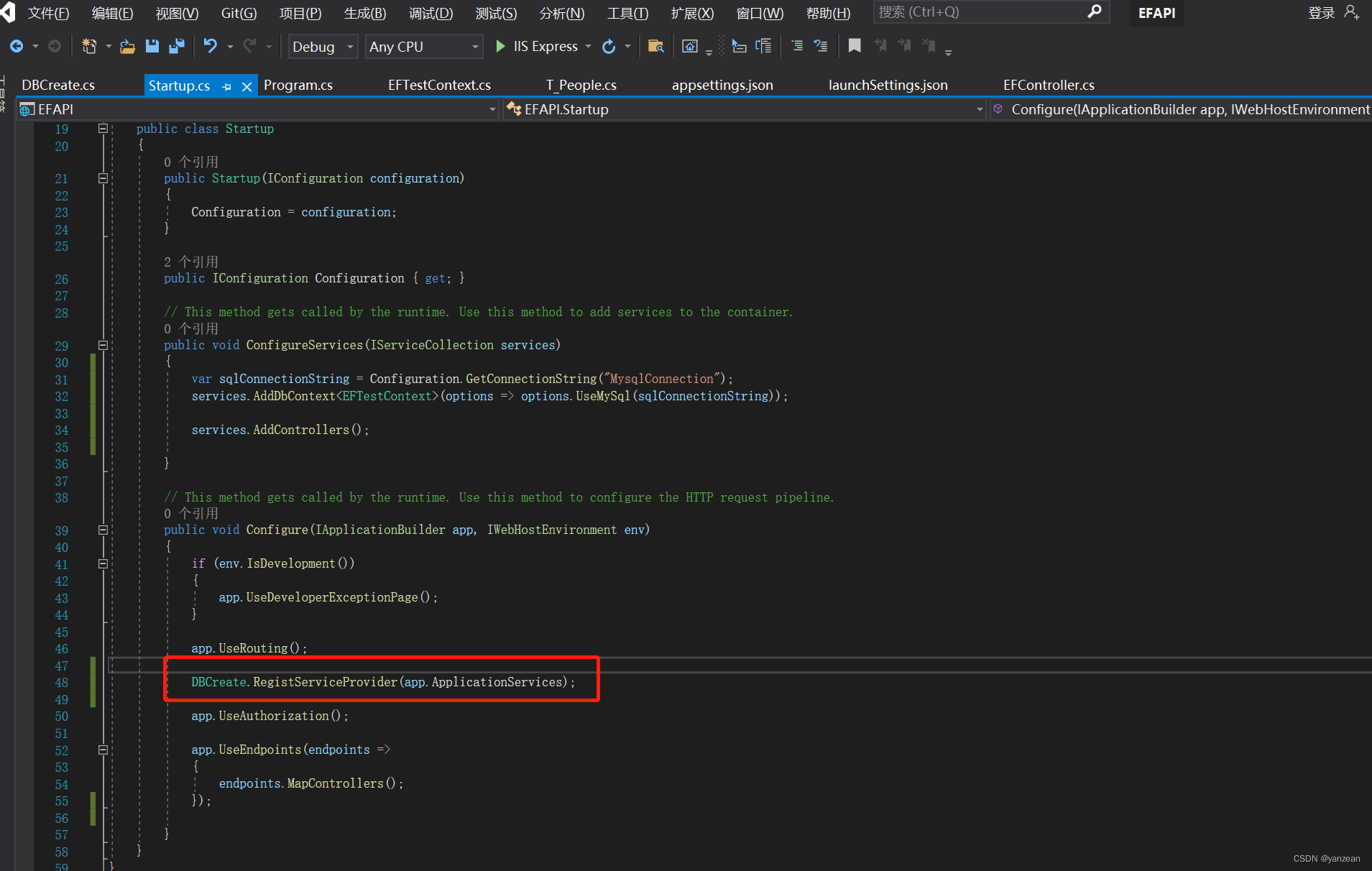Collapse the Startup class outline
The image size is (1372, 871).
click(103, 129)
